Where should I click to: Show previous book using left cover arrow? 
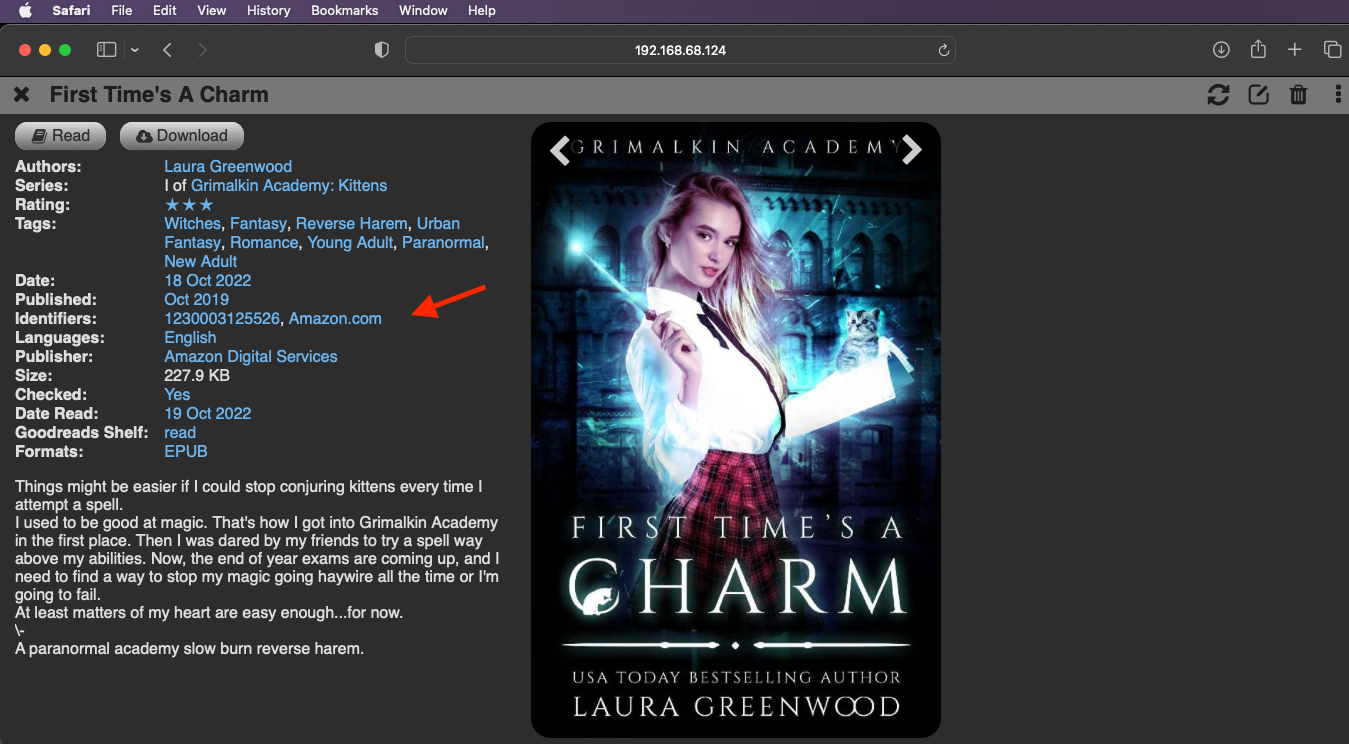pos(560,150)
